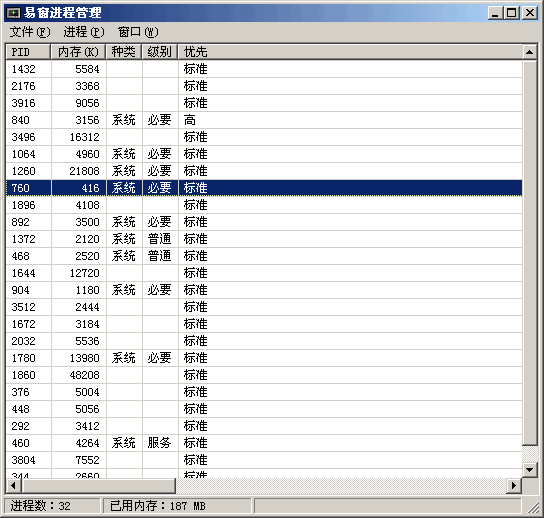This screenshot has height=518, width=544.
Task: Select process row with PID 1896
Action: (264, 205)
